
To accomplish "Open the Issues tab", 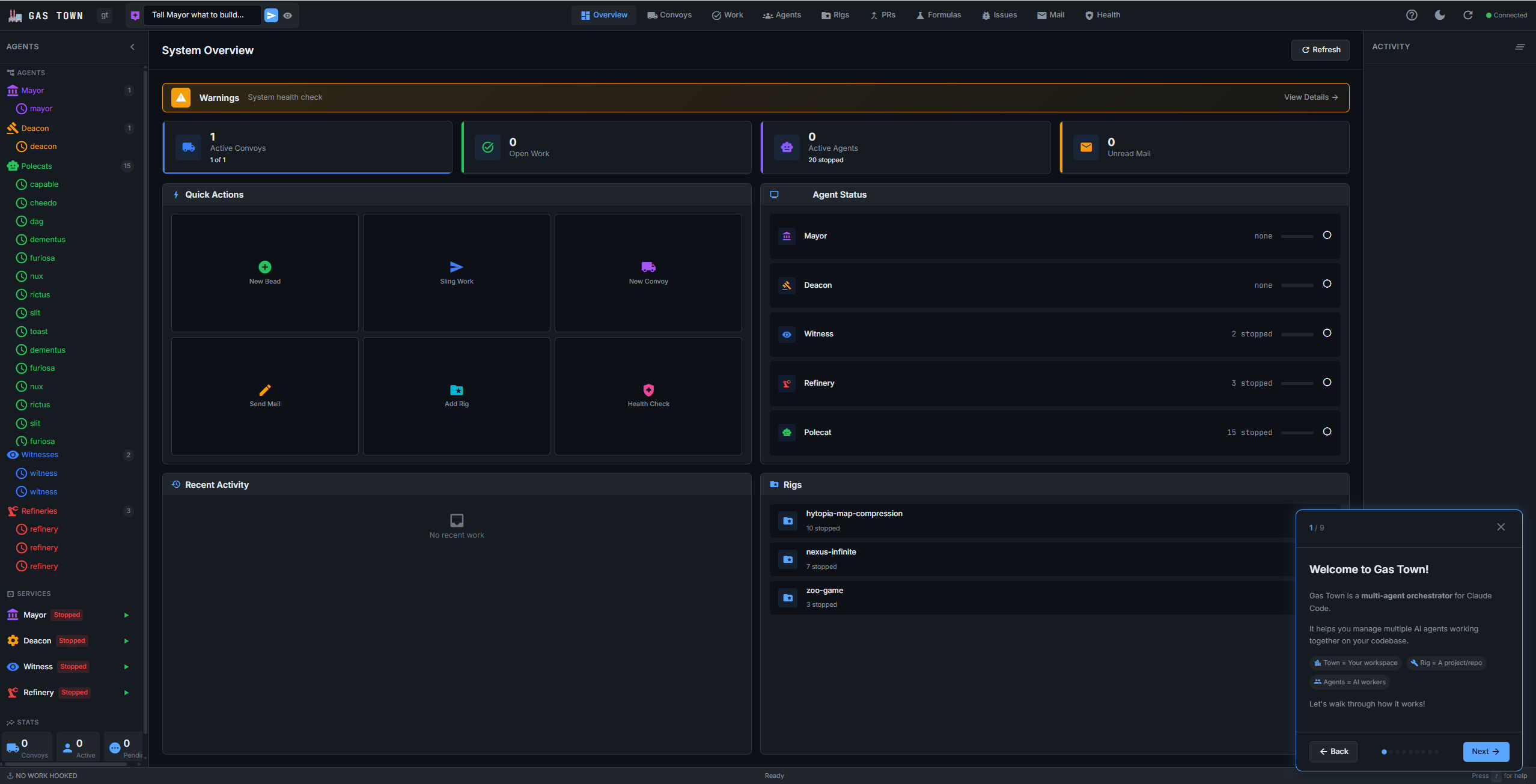I will (999, 14).
